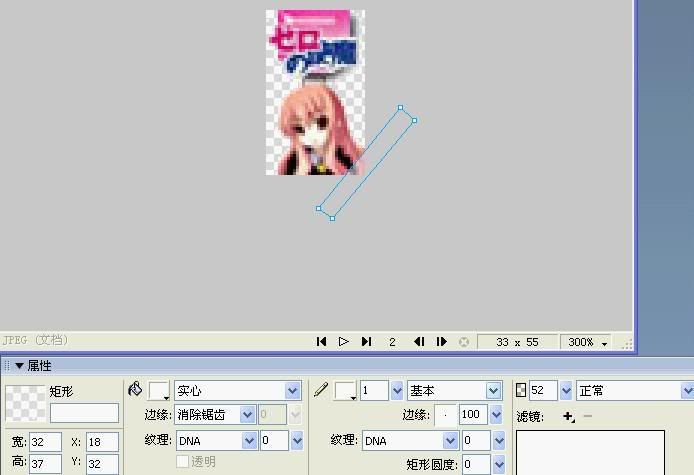The height and width of the screenshot is (475, 694).
Task: Click the 矩形 object thumbnail preview
Action: pyautogui.click(x=26, y=403)
